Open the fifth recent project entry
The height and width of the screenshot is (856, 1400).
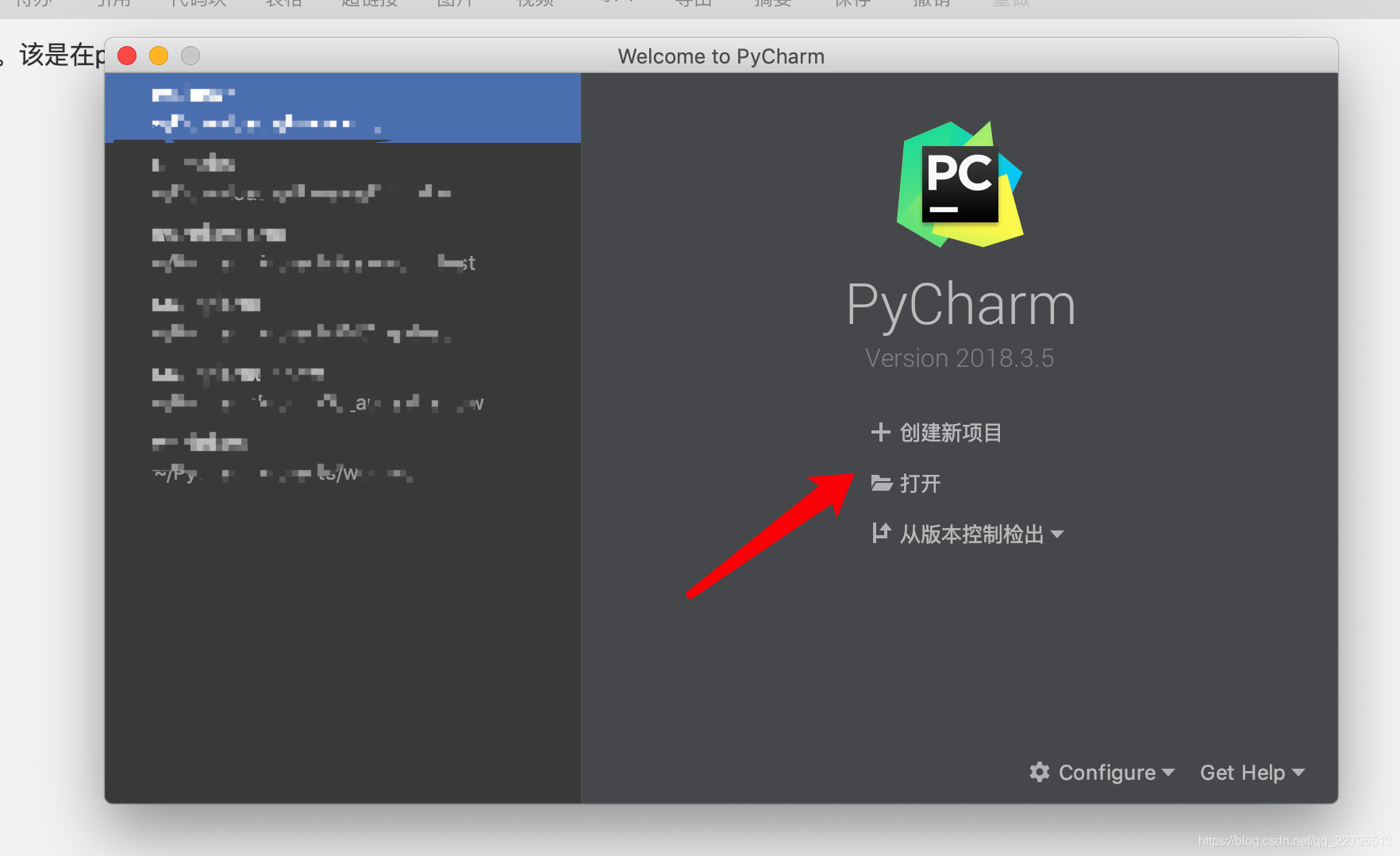pos(343,388)
